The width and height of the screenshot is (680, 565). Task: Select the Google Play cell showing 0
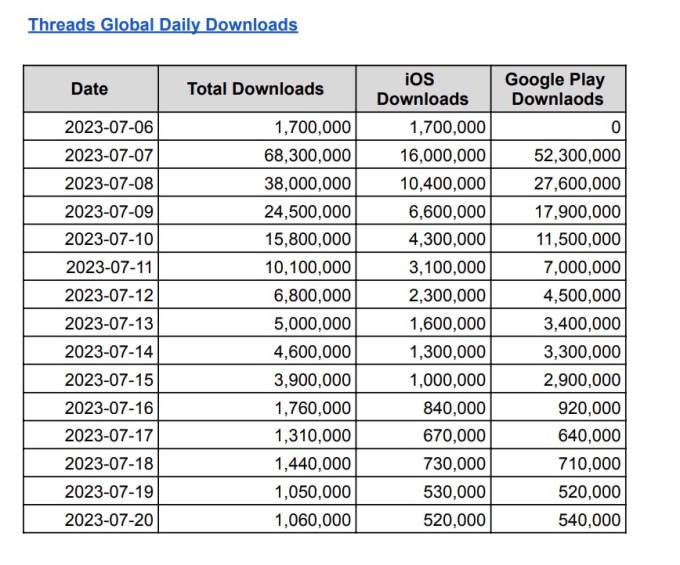click(614, 127)
